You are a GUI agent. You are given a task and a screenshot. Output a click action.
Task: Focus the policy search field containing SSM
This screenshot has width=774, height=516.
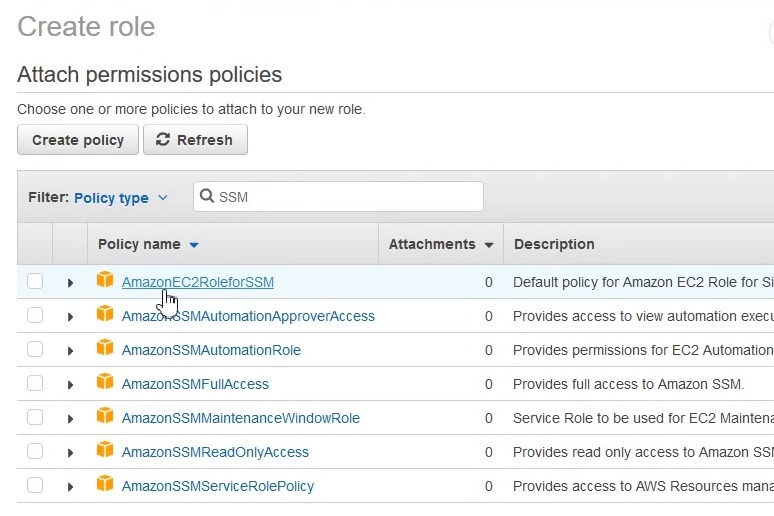point(338,197)
